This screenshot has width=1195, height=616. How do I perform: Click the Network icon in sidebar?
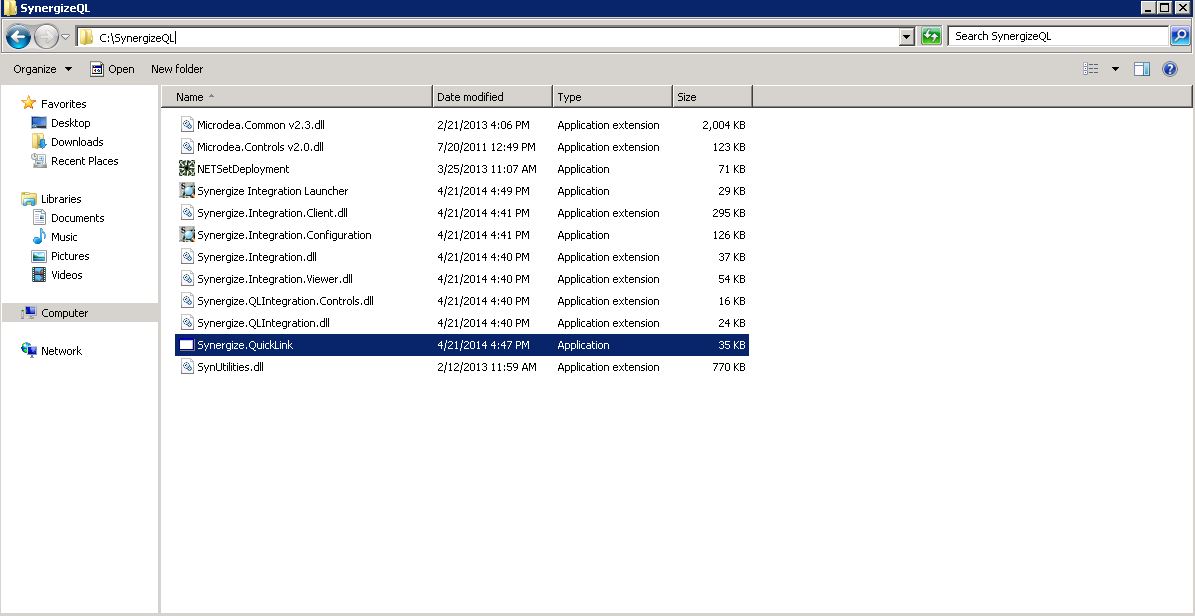coord(29,351)
